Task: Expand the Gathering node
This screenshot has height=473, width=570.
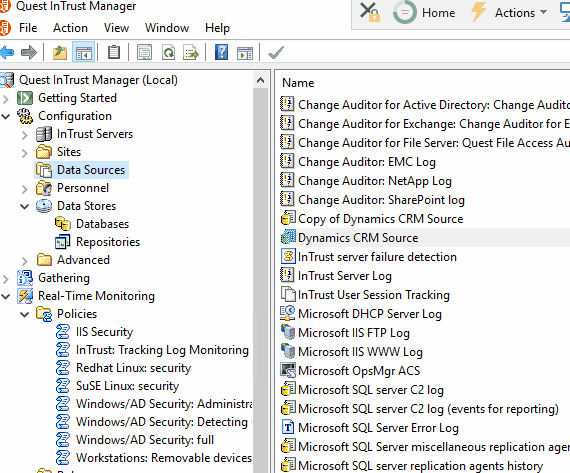Action: coord(6,279)
